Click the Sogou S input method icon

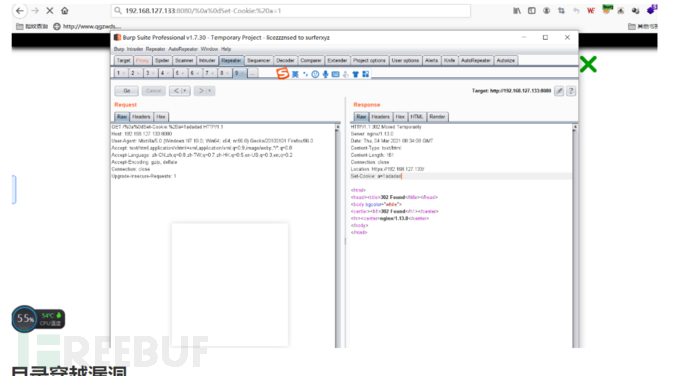(x=283, y=74)
